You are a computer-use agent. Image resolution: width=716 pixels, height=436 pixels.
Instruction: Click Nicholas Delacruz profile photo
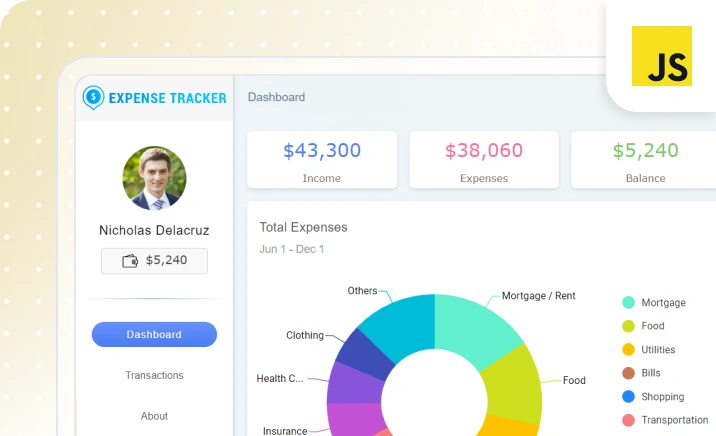pyautogui.click(x=154, y=178)
